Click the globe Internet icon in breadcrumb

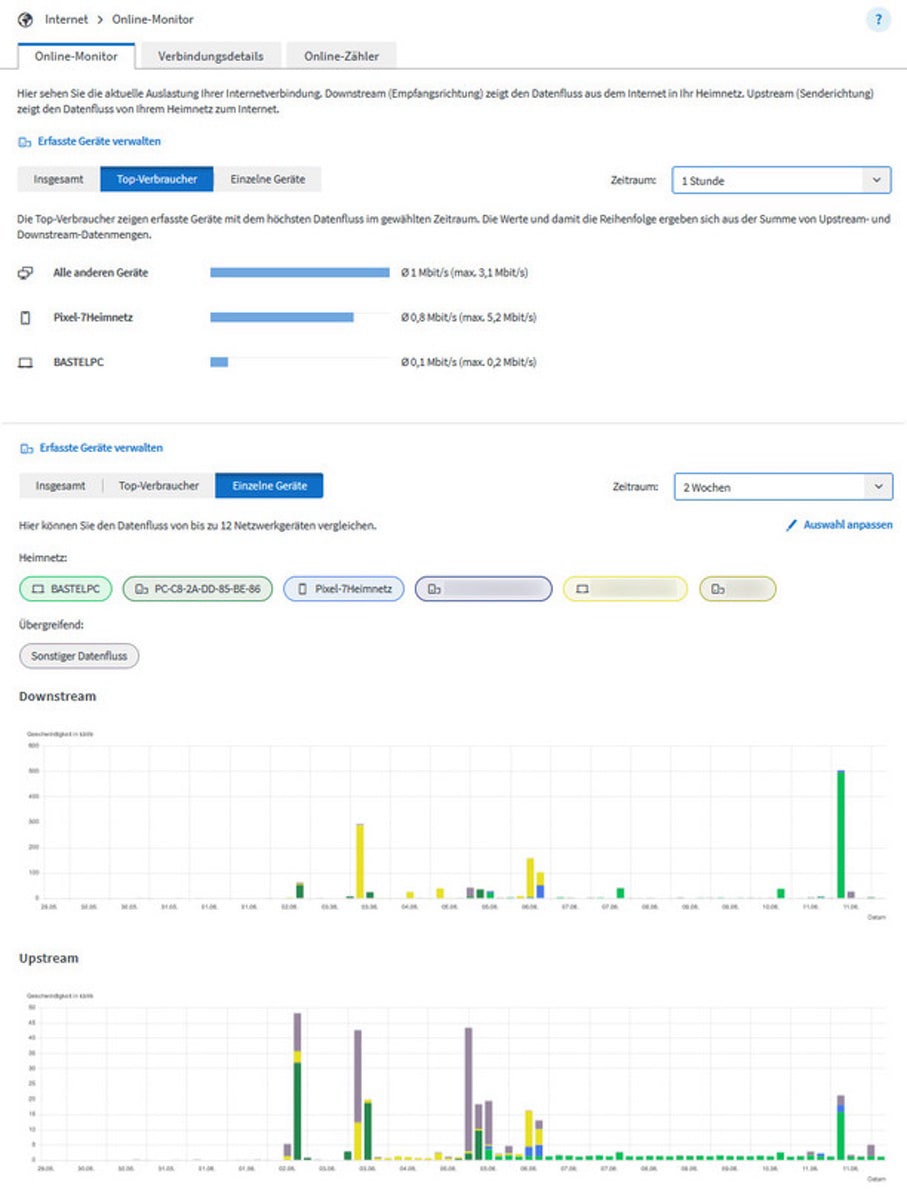coord(26,19)
